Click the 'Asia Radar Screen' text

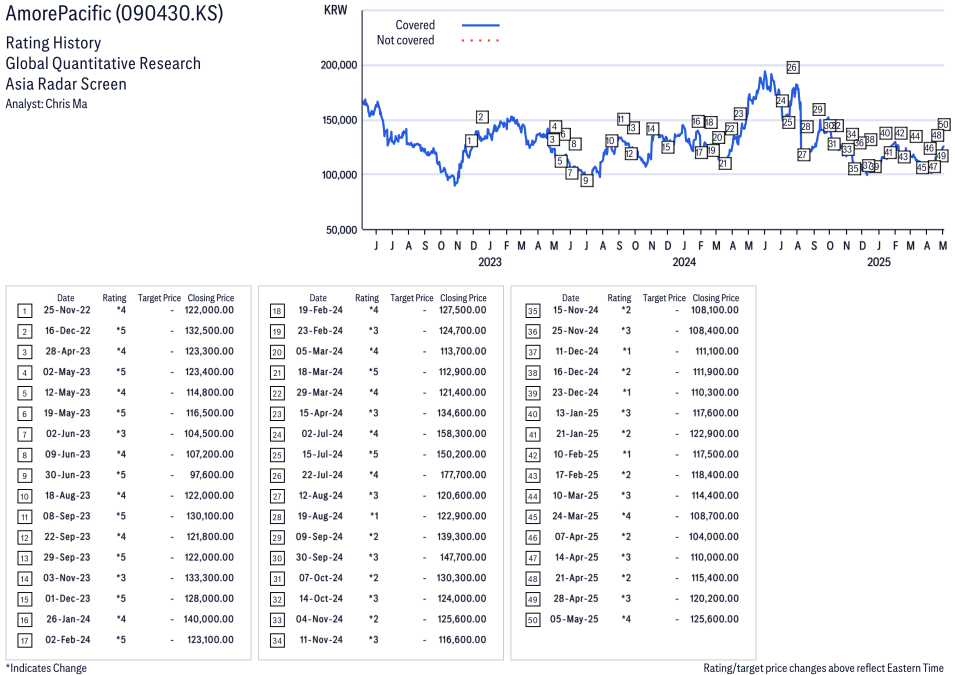[x=66, y=84]
